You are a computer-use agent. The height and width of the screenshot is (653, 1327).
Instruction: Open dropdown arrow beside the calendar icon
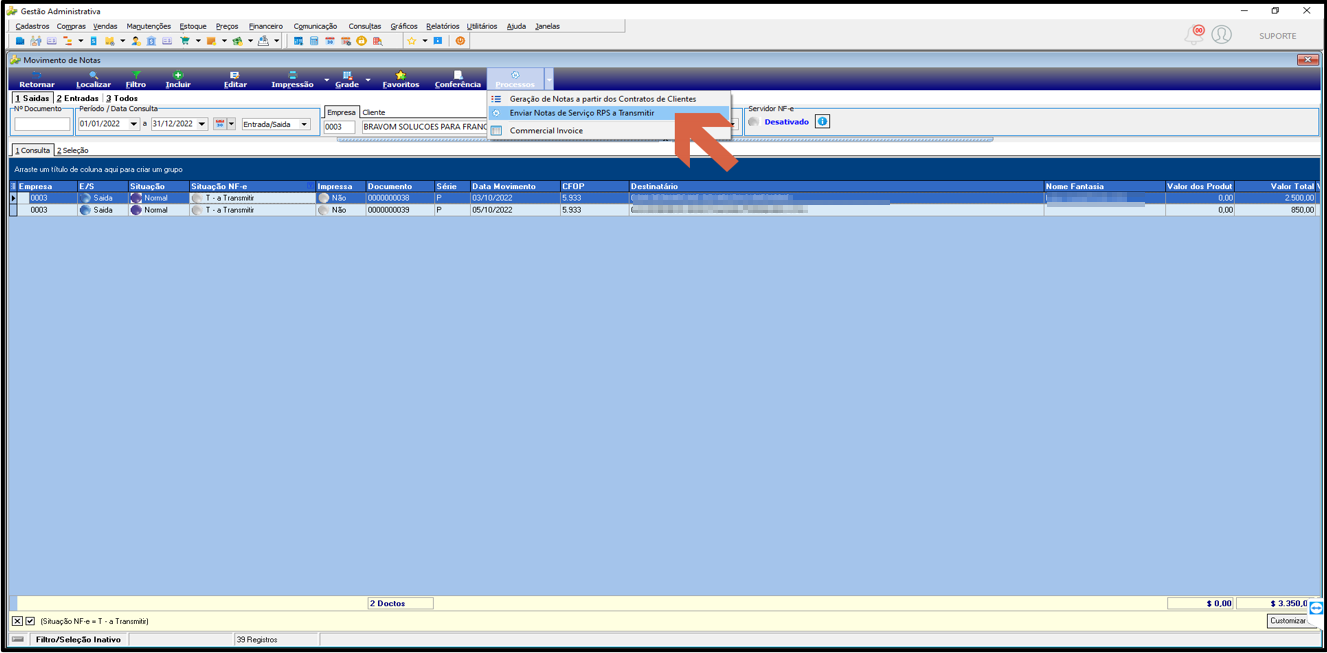coord(232,124)
